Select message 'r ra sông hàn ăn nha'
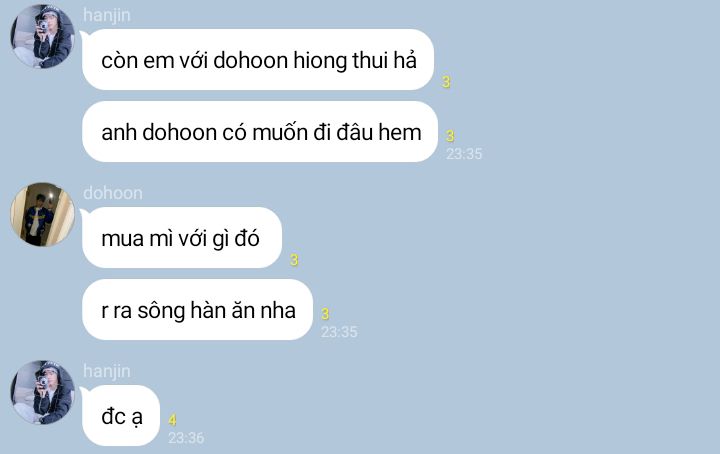This screenshot has height=454, width=720. 197,310
